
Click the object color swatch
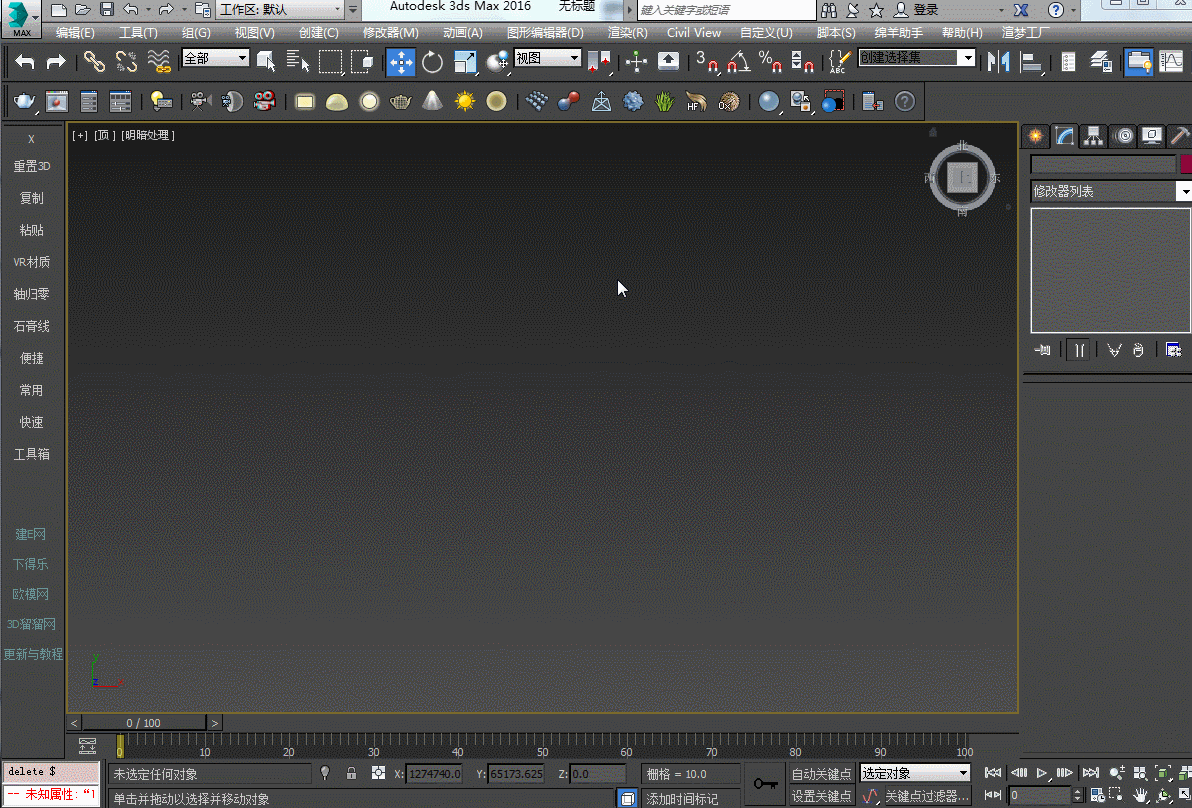click(x=1186, y=164)
